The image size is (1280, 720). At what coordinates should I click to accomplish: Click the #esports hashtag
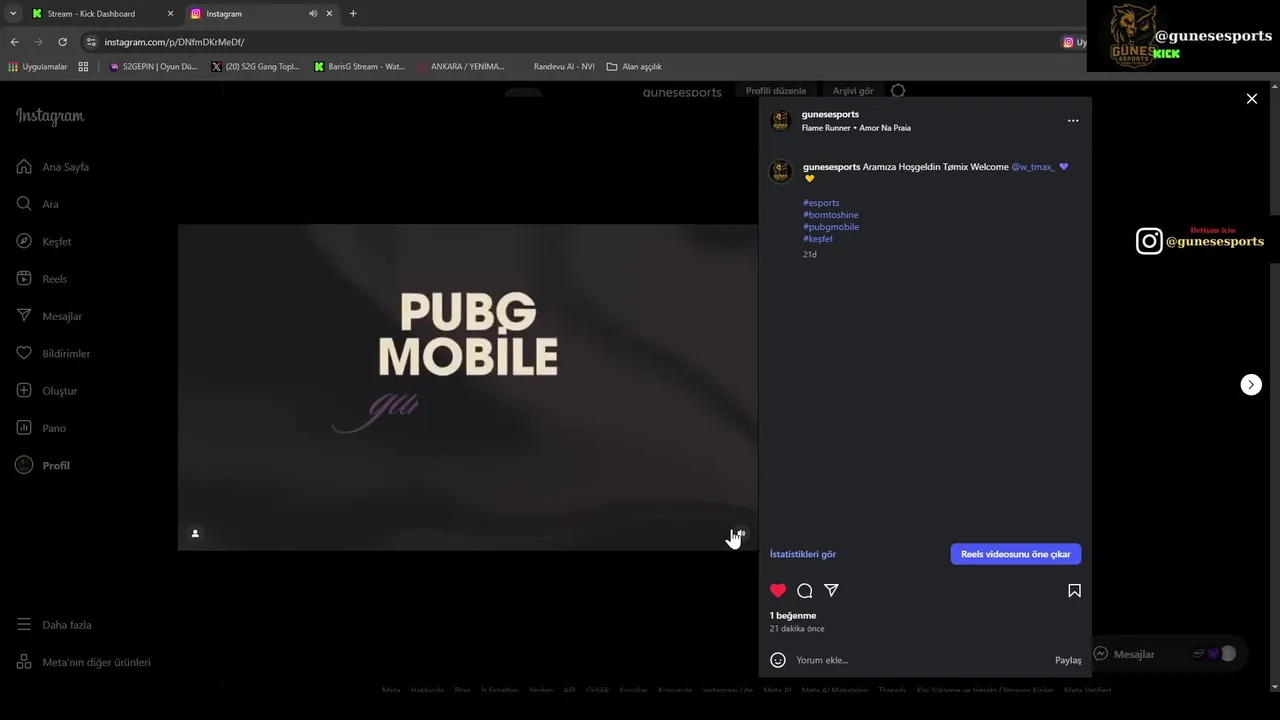point(821,203)
